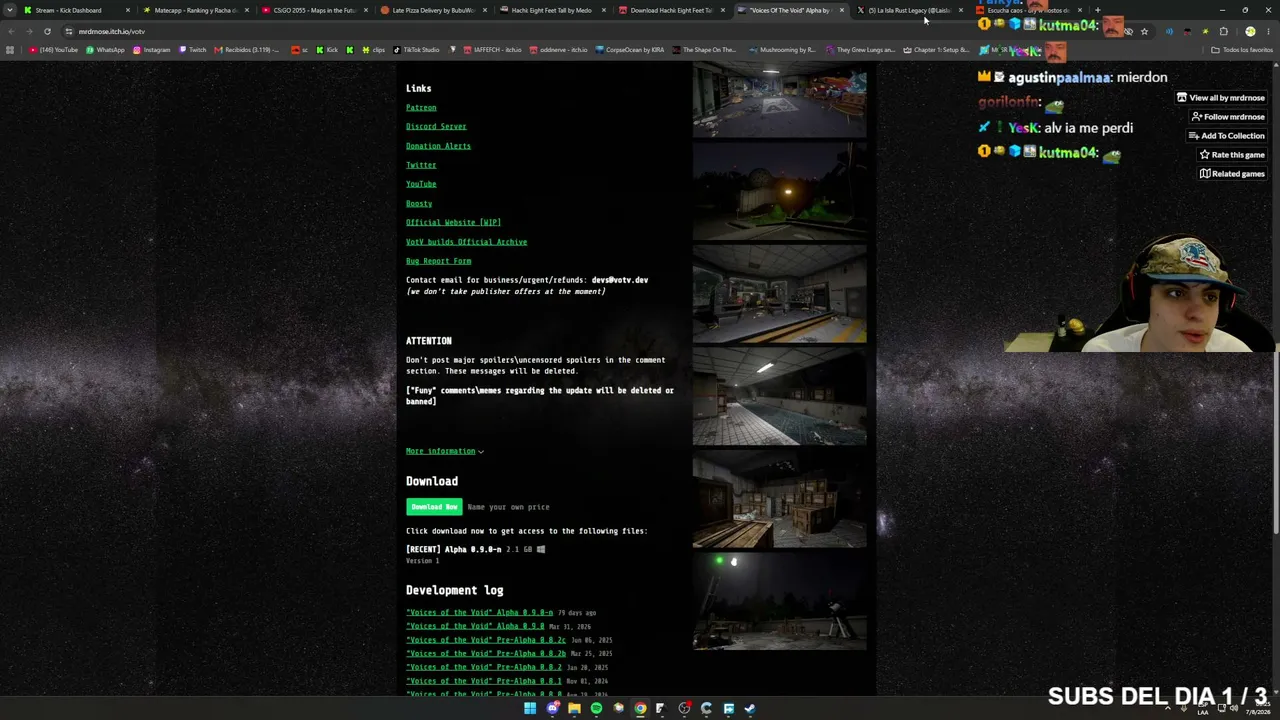Viewport: 1280px width, 720px height.
Task: Open the Pre-Alpha 0.8.1 devlog entry
Action: [484, 681]
